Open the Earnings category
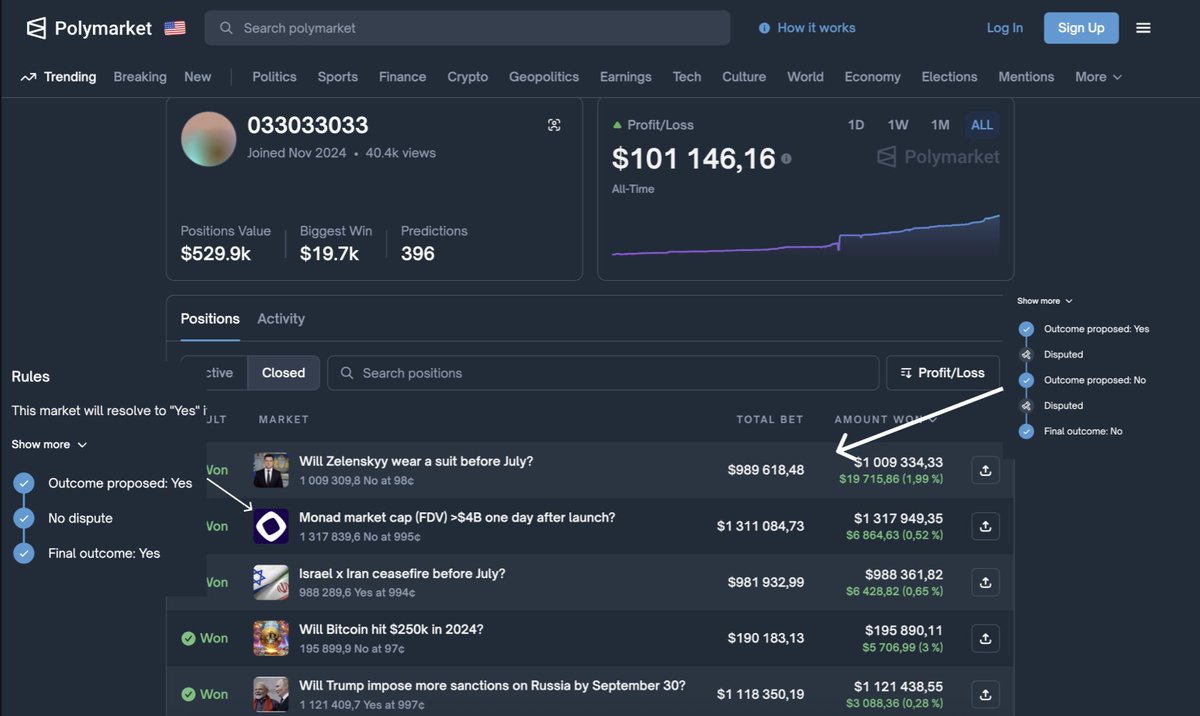 [x=626, y=77]
